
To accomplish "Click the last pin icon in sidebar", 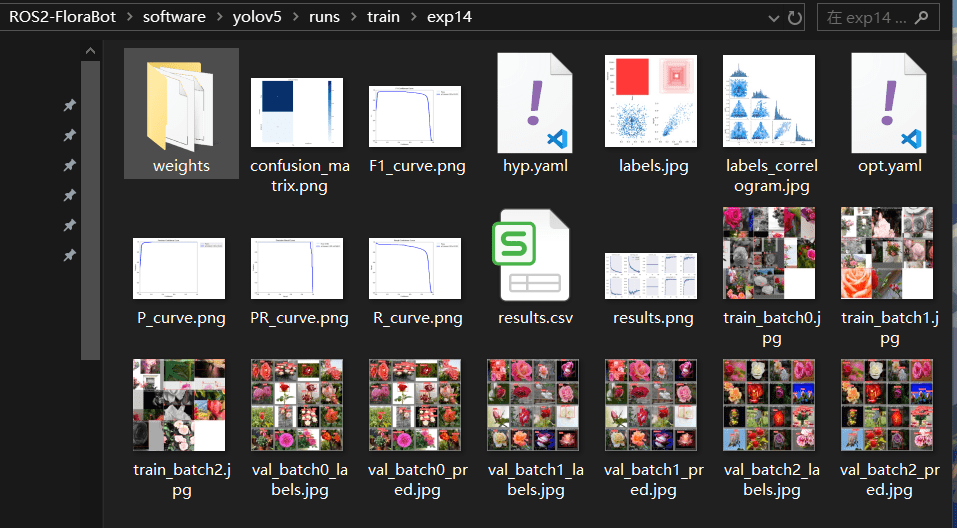I will point(69,256).
